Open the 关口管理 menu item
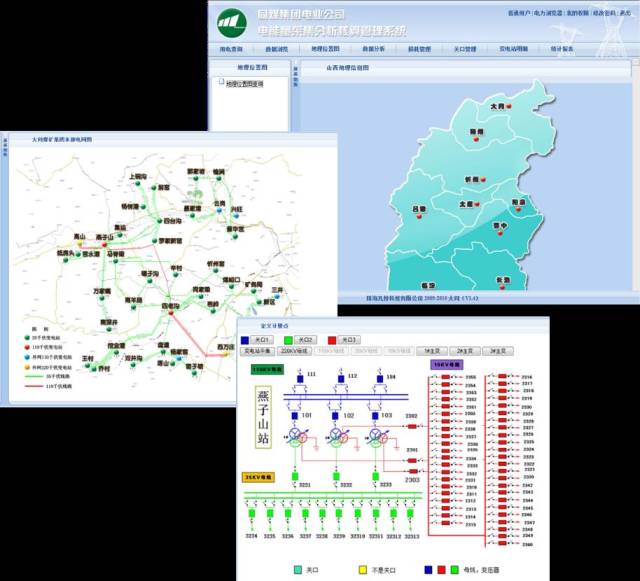 pos(463,47)
